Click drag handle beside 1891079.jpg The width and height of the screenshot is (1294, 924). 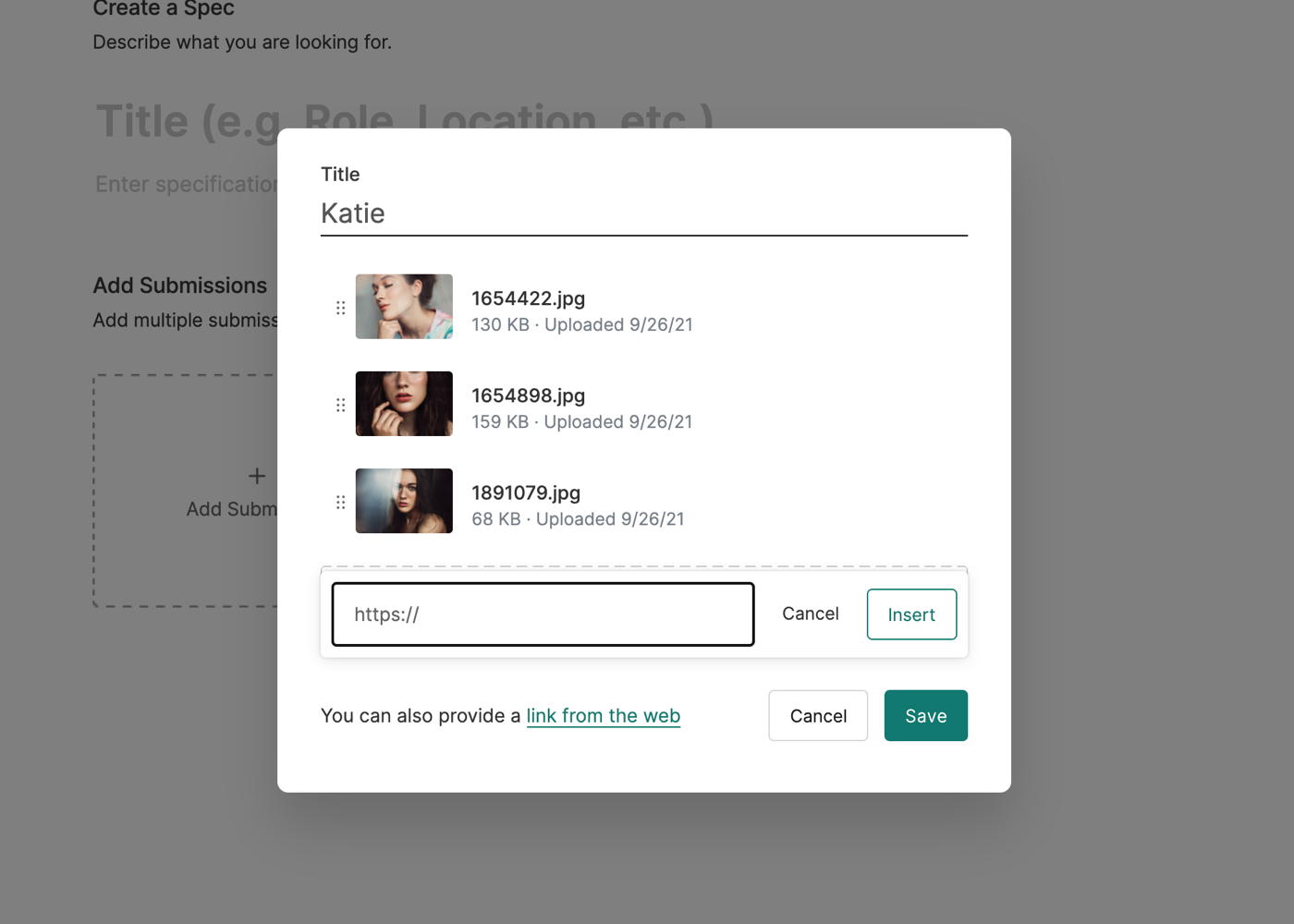coord(340,502)
